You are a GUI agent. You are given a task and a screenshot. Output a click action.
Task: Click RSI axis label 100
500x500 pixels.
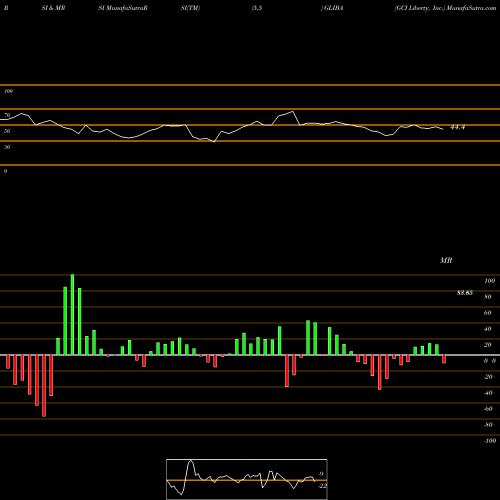(x=9, y=91)
